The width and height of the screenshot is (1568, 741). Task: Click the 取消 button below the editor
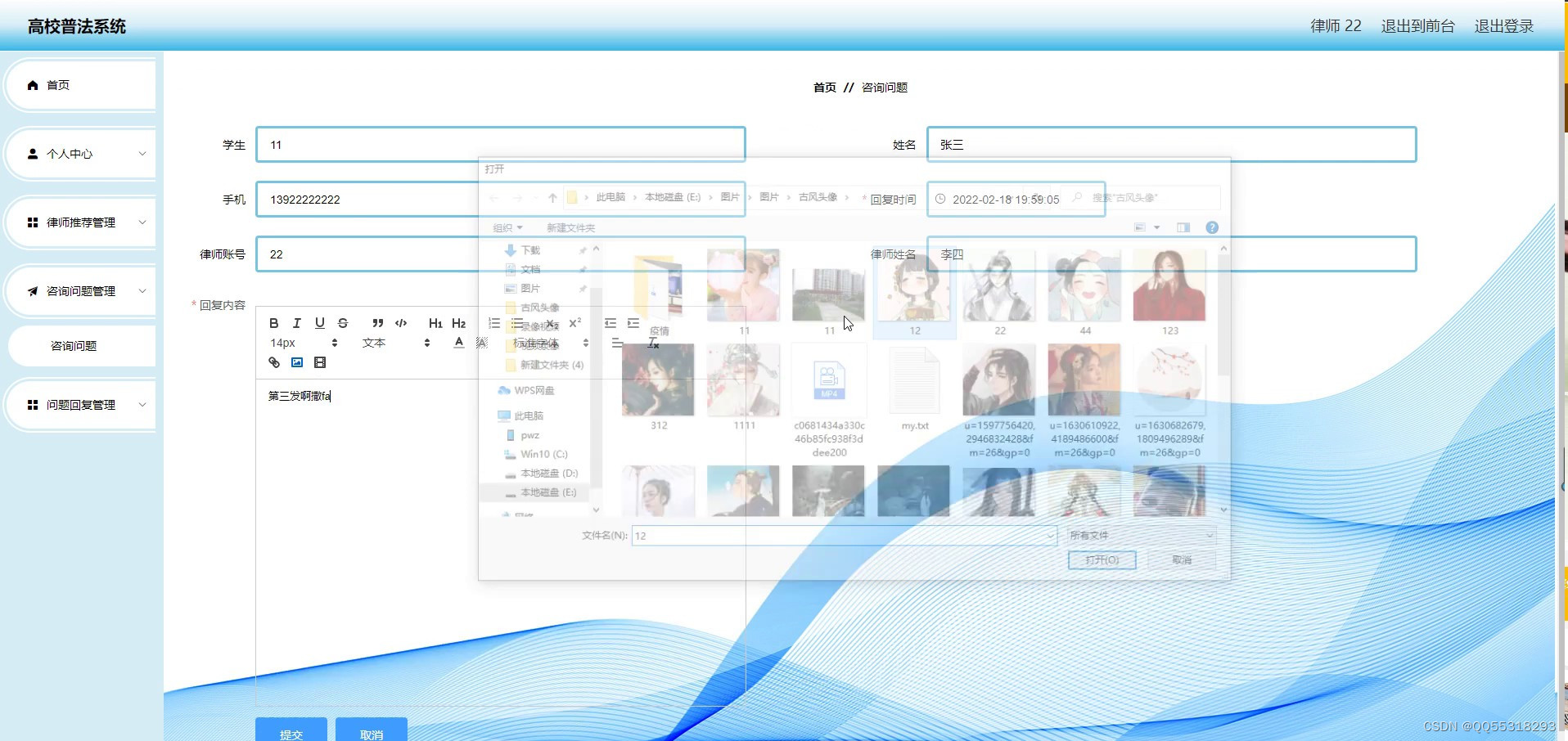coord(372,730)
